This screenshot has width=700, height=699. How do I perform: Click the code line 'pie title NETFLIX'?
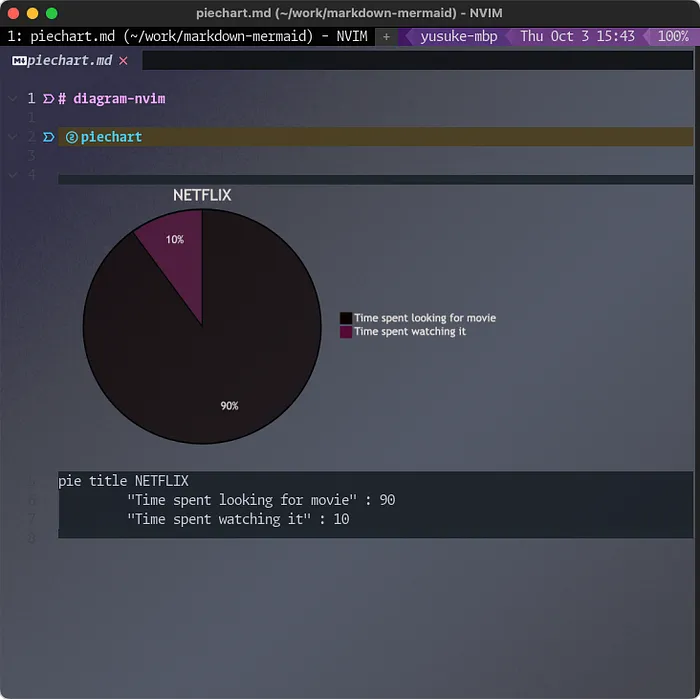[123, 481]
